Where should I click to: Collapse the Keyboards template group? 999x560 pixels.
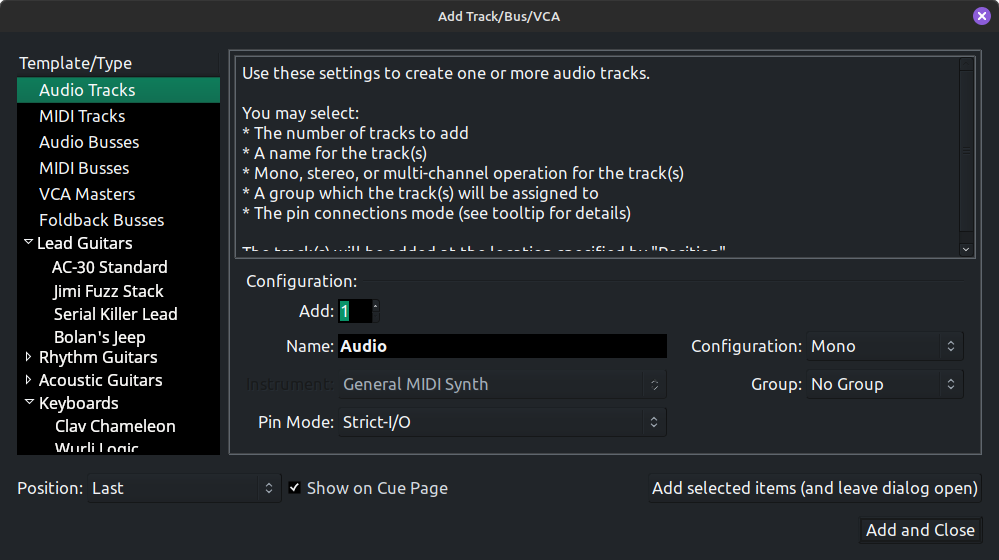(x=28, y=403)
